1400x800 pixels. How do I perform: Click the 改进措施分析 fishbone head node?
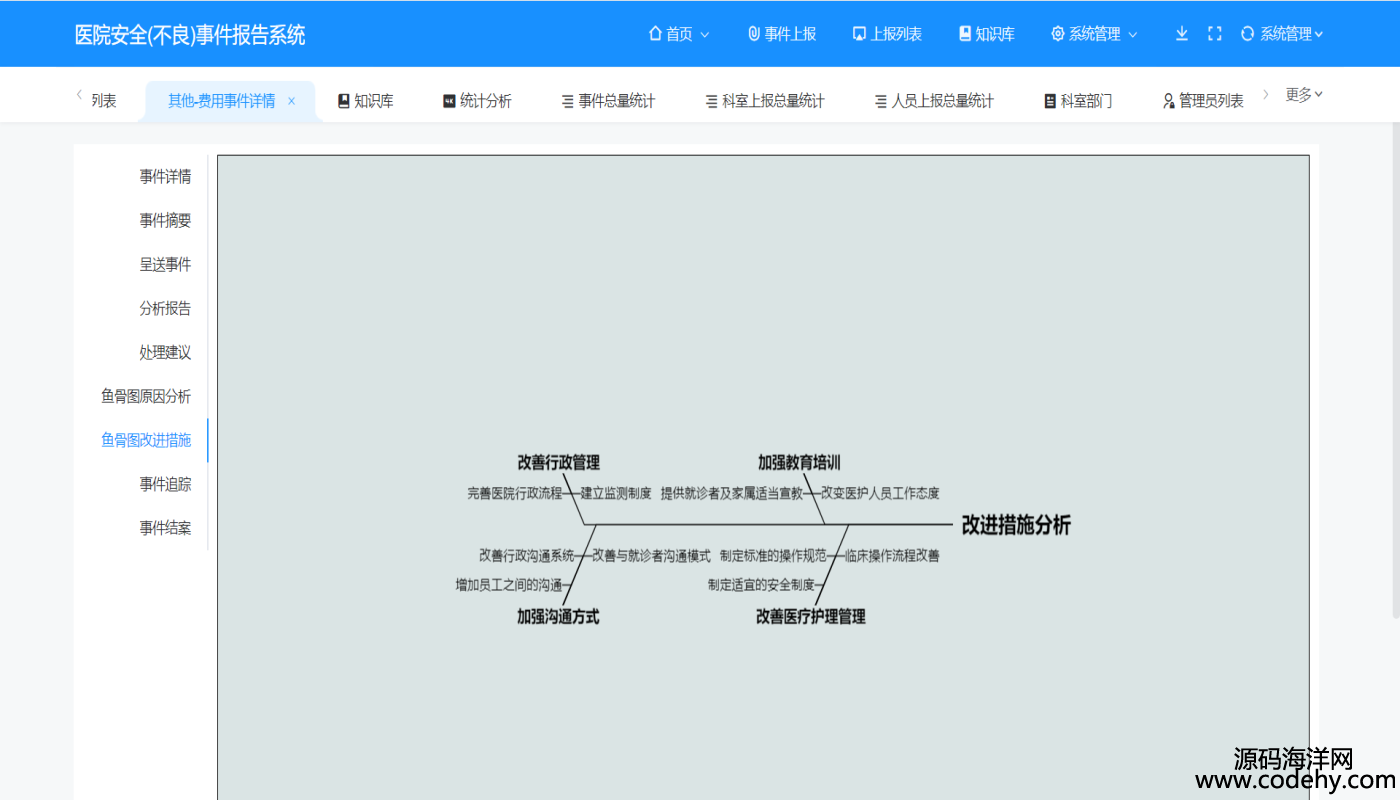1015,525
